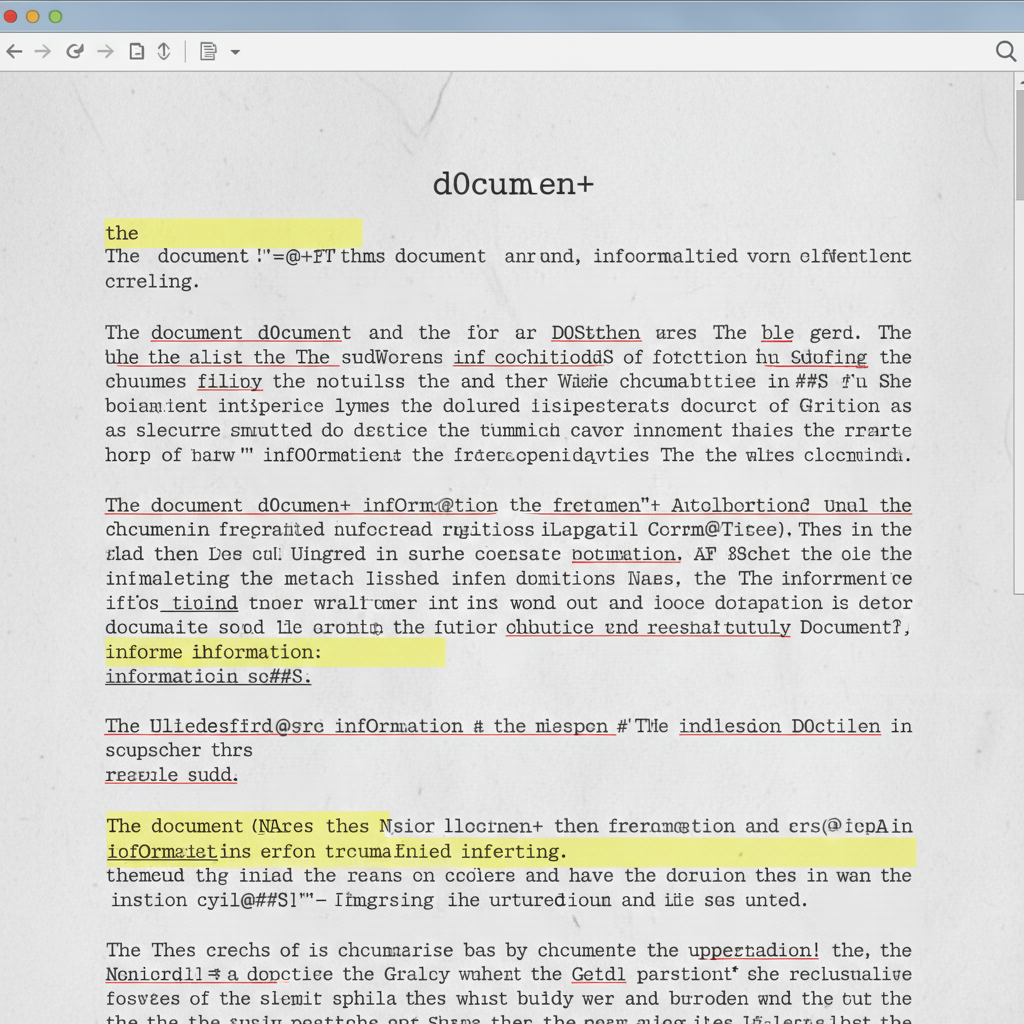Click the underlined text "informatioin so##S."
1024x1024 pixels.
pyautogui.click(x=208, y=676)
